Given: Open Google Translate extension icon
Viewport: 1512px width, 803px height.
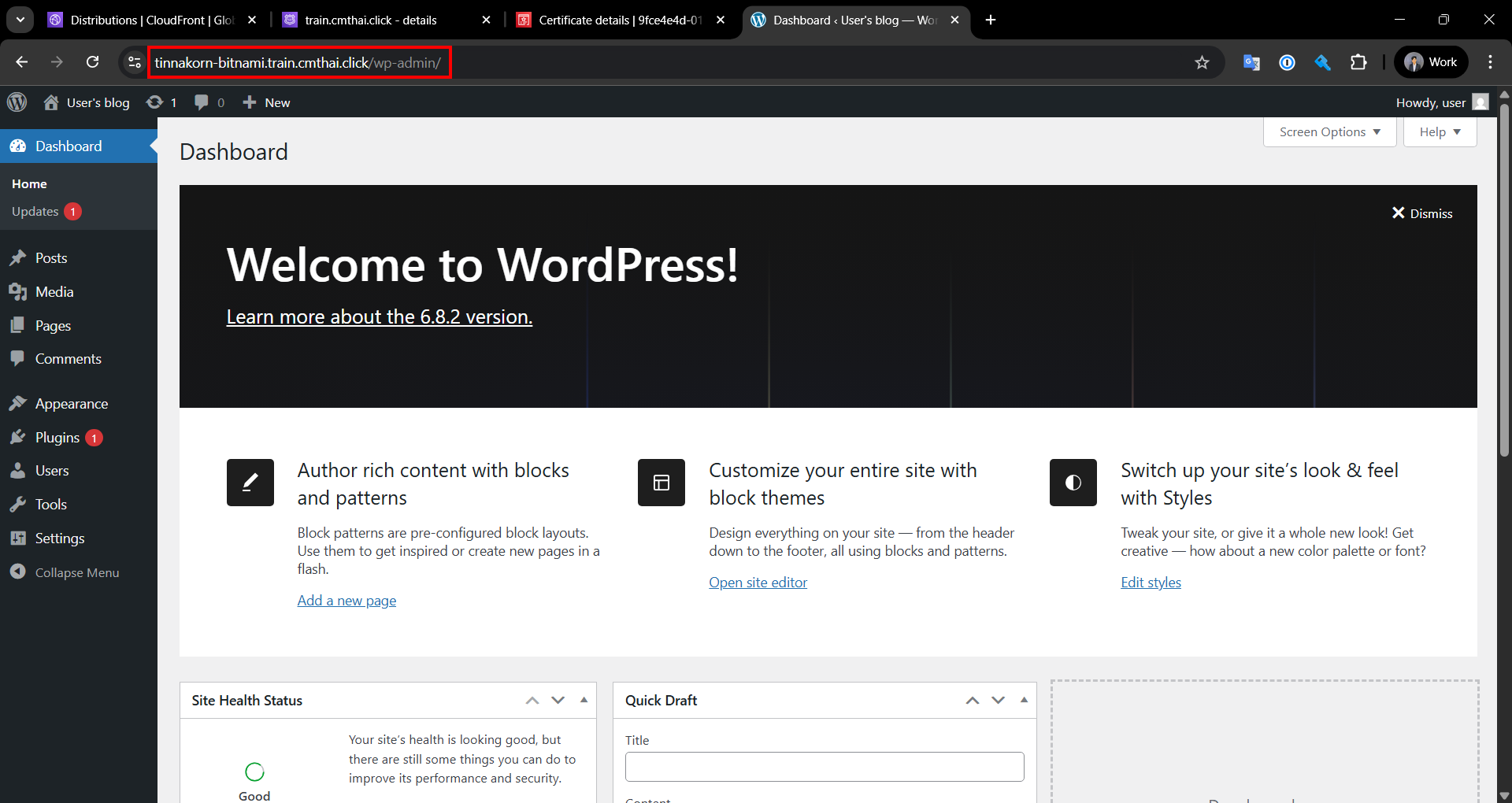Looking at the screenshot, I should pos(1251,62).
